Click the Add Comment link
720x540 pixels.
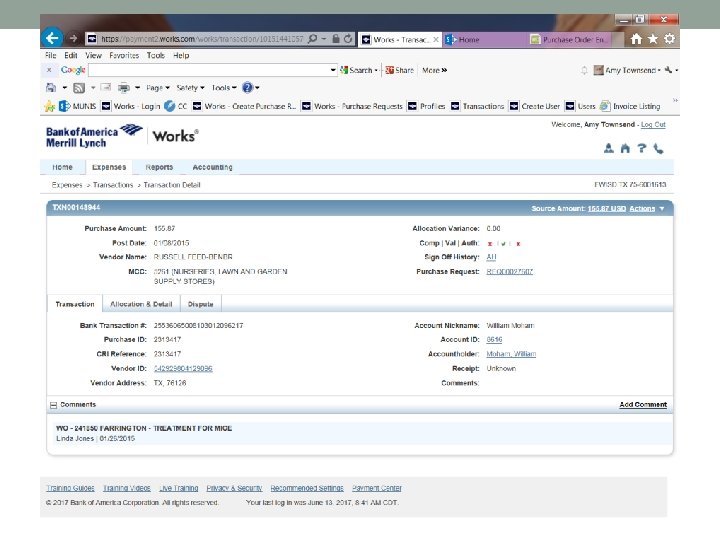[643, 405]
